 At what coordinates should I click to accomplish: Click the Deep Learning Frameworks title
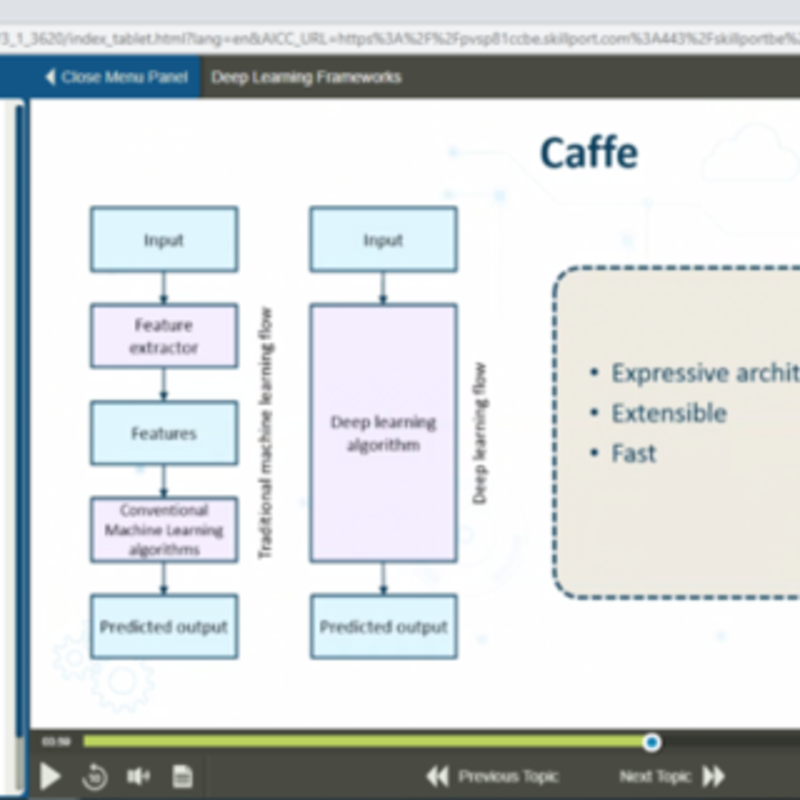click(x=306, y=77)
